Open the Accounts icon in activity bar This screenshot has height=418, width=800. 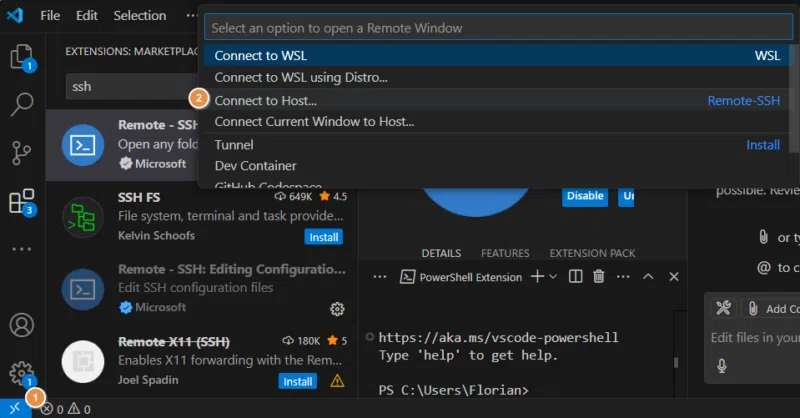[x=21, y=325]
